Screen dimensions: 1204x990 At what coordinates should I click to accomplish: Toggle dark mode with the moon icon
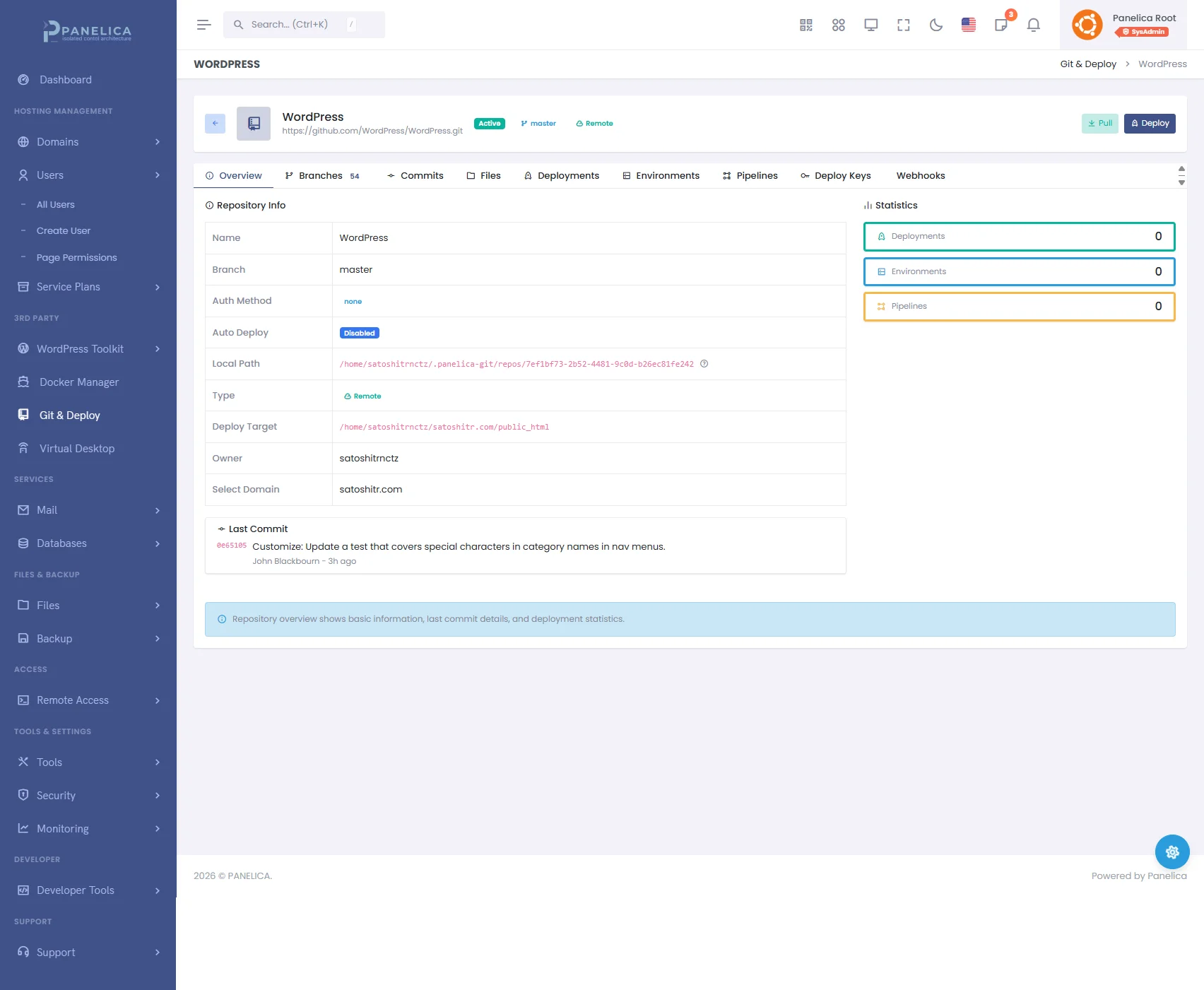(936, 25)
